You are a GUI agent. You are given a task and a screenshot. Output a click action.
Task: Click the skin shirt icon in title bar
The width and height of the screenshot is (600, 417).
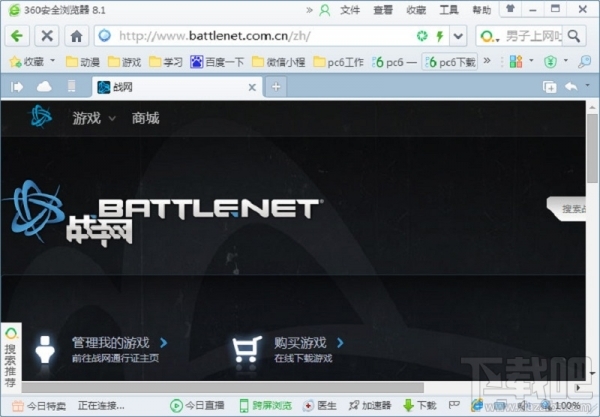pyautogui.click(x=510, y=9)
